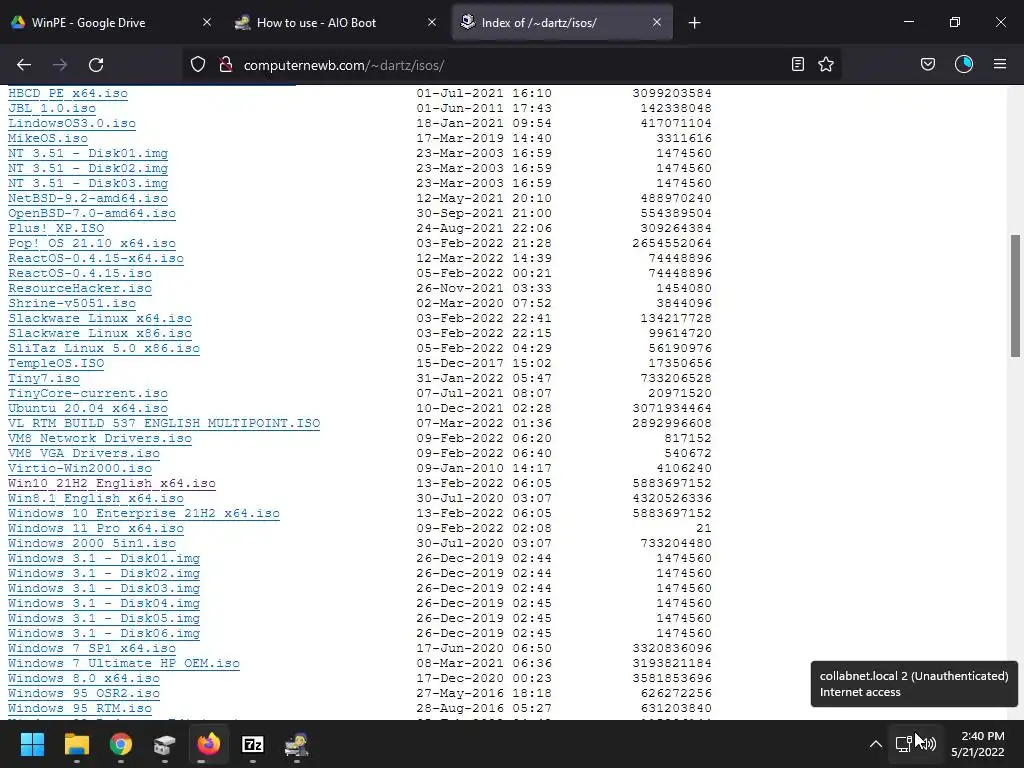Click Windows_7_SP1_x64.iso link
This screenshot has height=768, width=1024.
coord(91,649)
